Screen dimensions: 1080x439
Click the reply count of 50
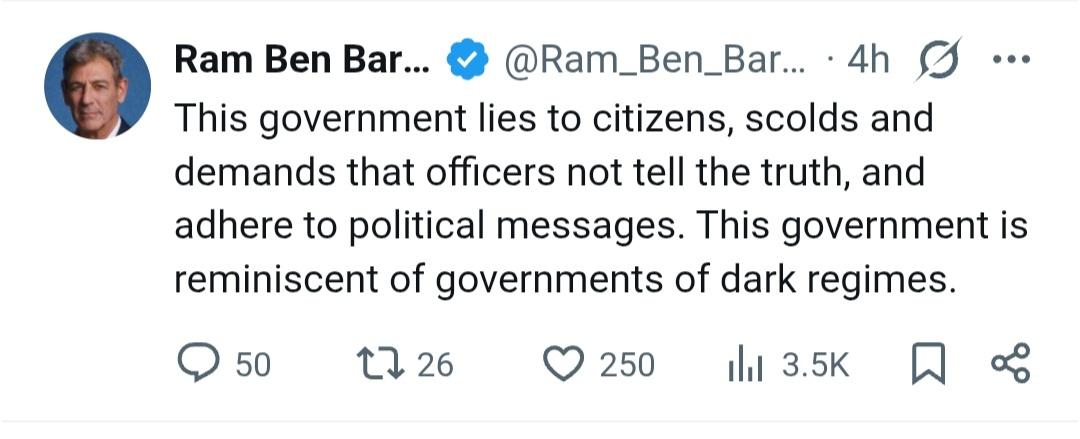tap(253, 365)
